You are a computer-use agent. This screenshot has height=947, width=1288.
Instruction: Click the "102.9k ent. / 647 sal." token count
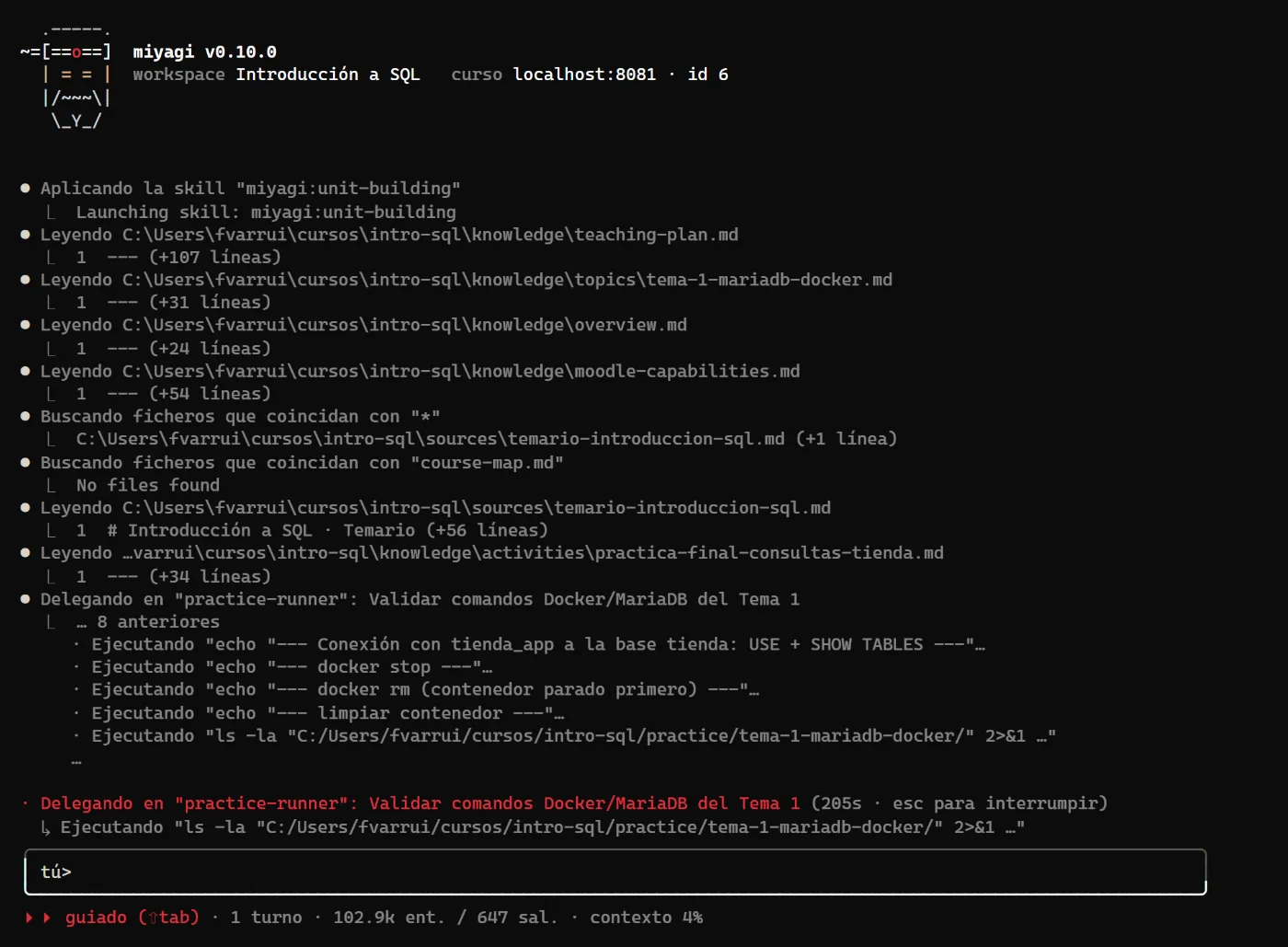[x=445, y=918]
